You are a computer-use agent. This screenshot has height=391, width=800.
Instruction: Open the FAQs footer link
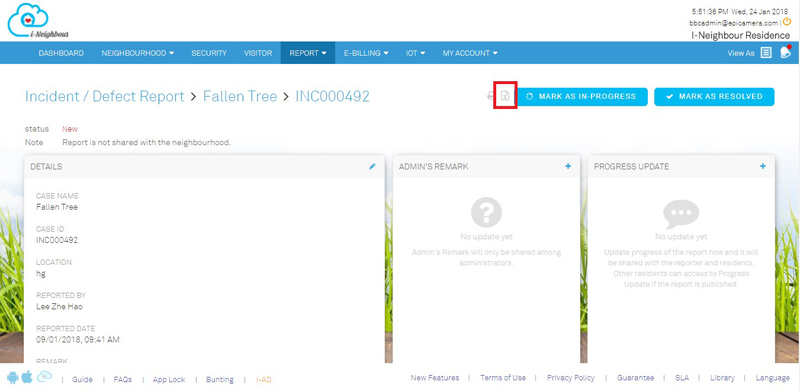coord(122,380)
